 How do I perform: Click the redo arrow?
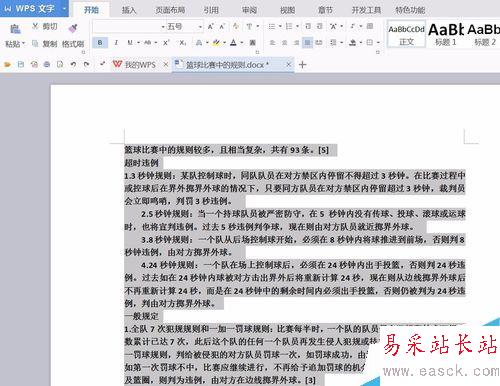pyautogui.click(x=86, y=64)
